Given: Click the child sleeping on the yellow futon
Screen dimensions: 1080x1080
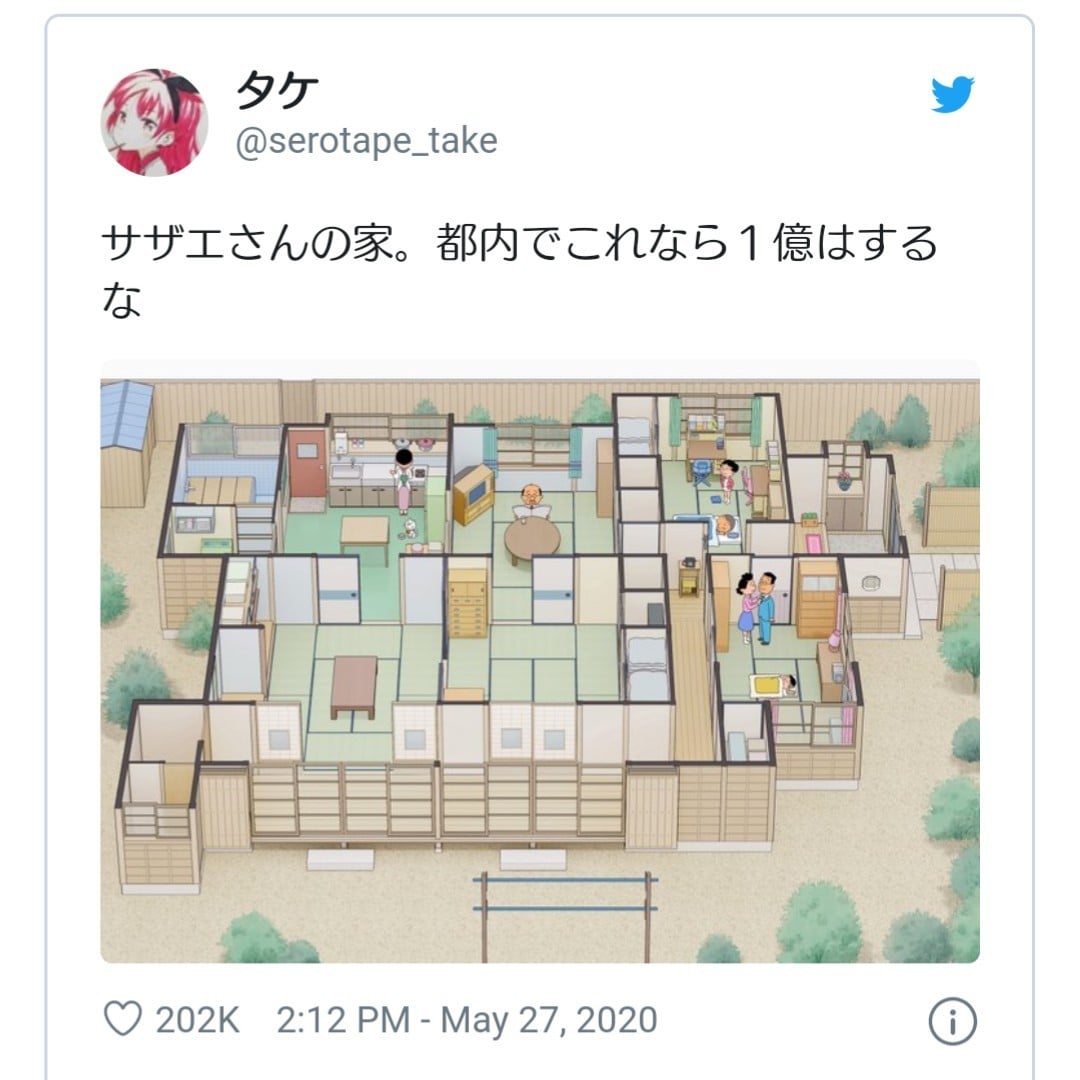Looking at the screenshot, I should click(x=773, y=685).
